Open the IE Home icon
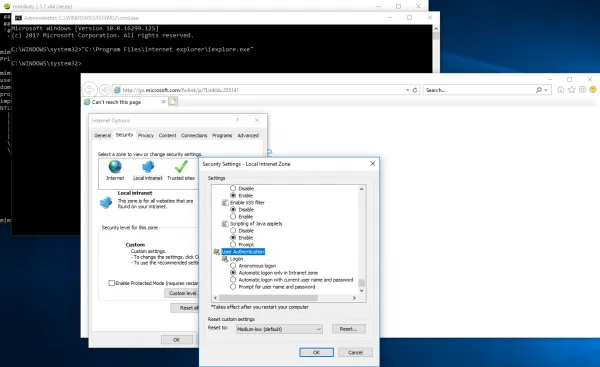600x367 pixels. [x=561, y=90]
